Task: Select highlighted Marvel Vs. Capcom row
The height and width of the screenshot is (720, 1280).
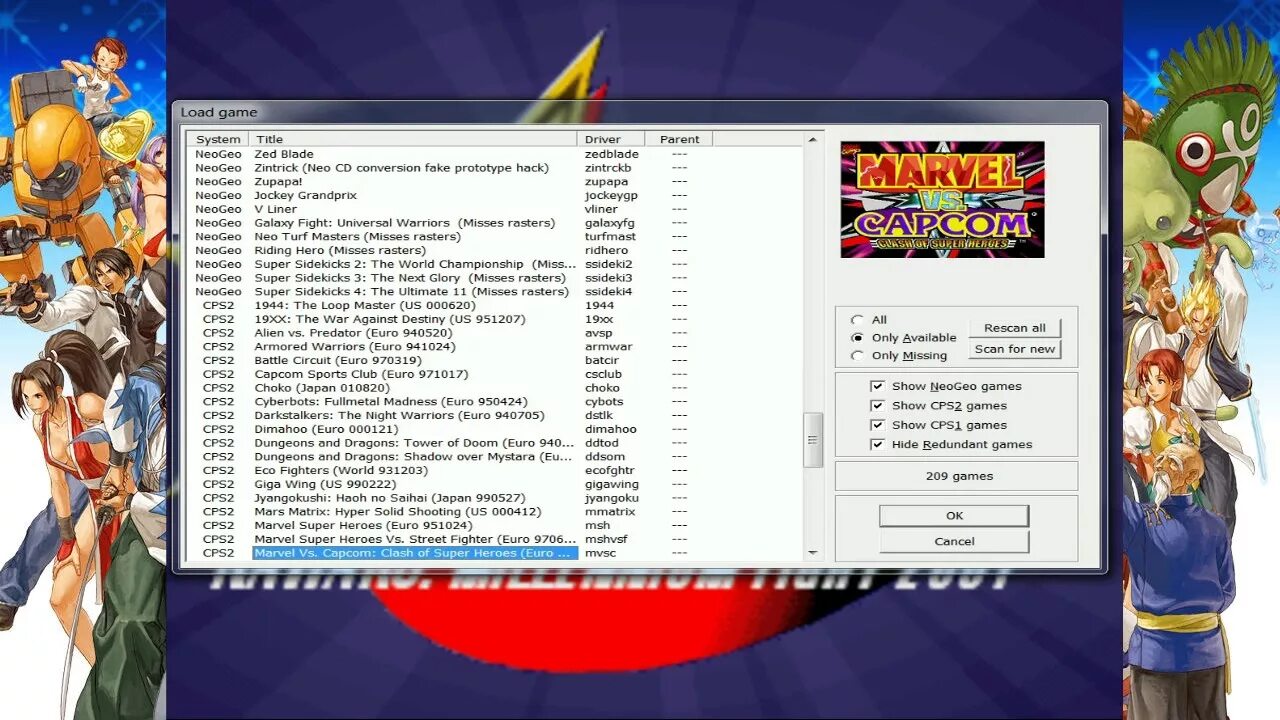Action: coord(495,553)
